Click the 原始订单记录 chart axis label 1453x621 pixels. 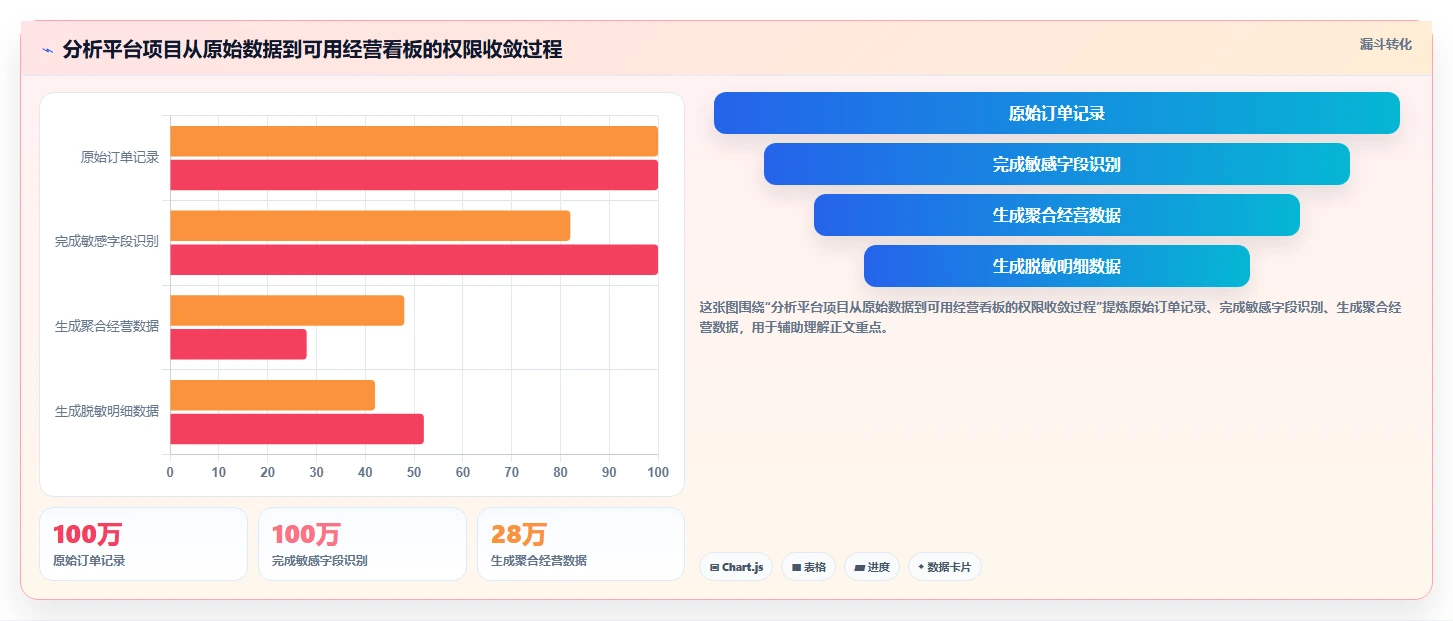click(x=120, y=157)
